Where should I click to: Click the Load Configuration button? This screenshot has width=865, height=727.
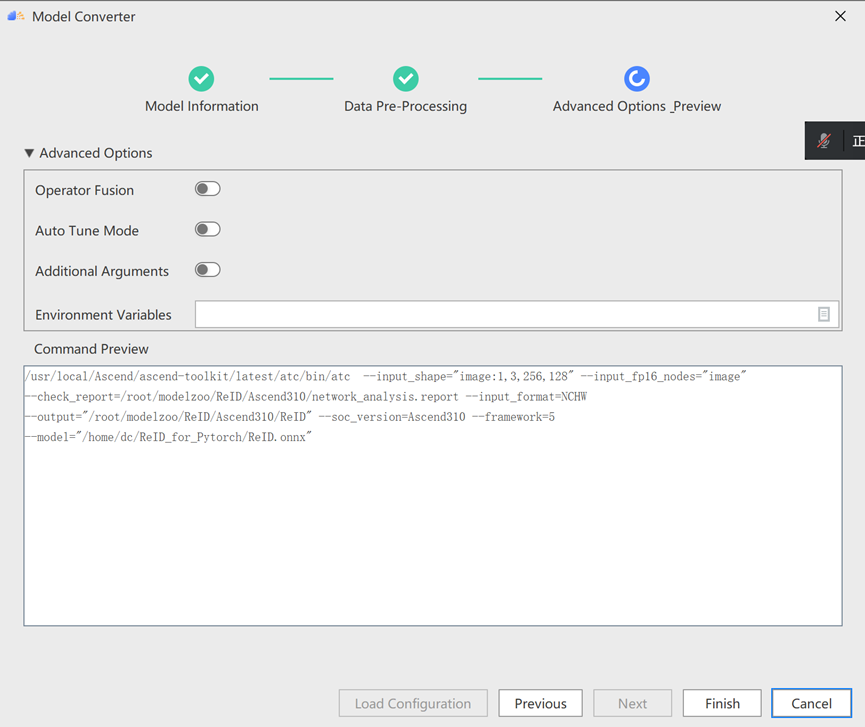(412, 703)
